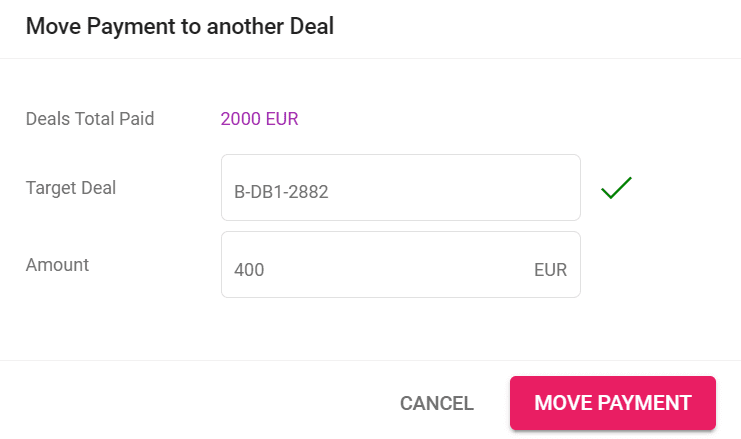Click the Amount label
This screenshot has height=439, width=741.
pos(57,265)
